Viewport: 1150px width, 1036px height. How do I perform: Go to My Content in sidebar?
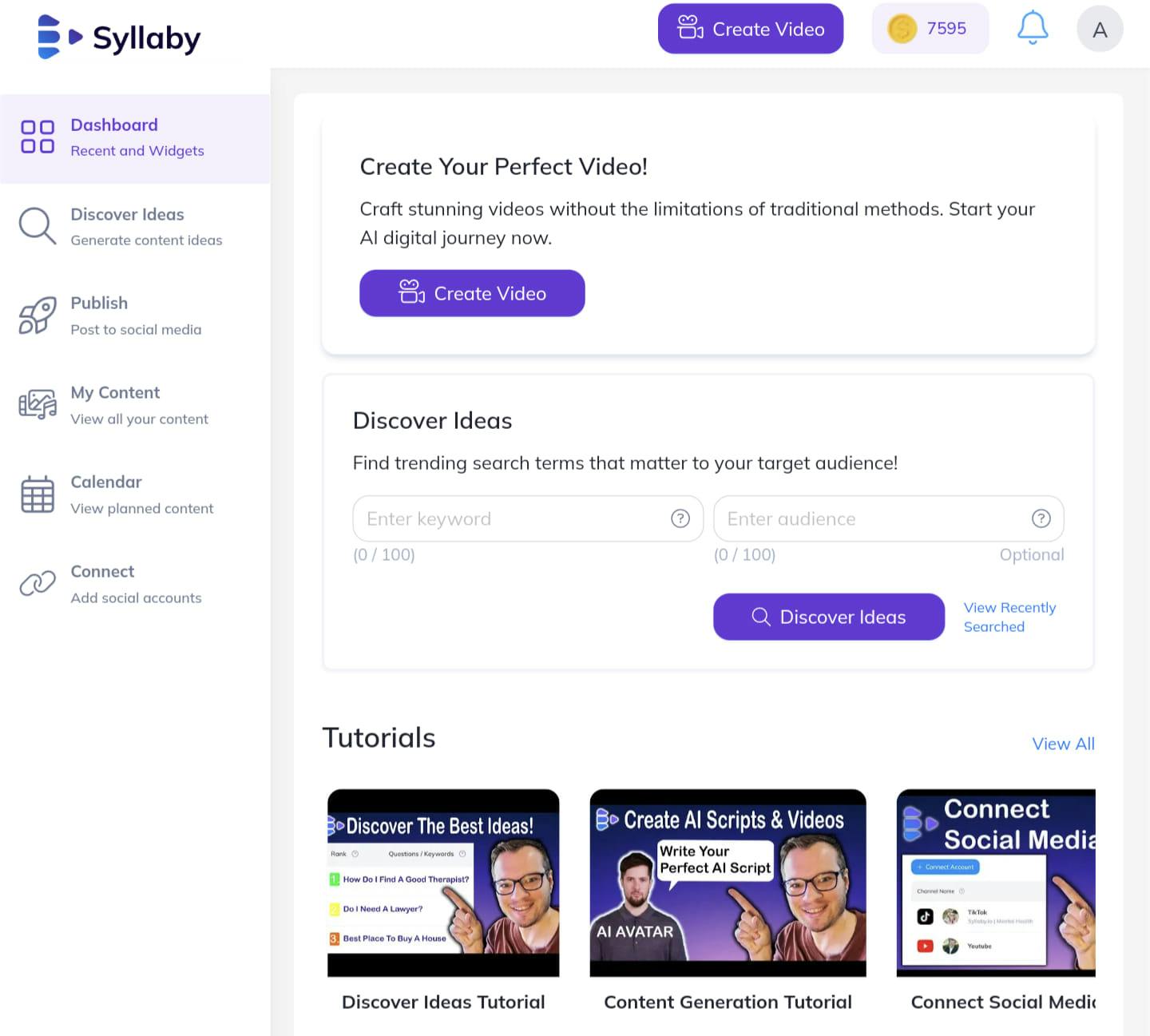[135, 405]
